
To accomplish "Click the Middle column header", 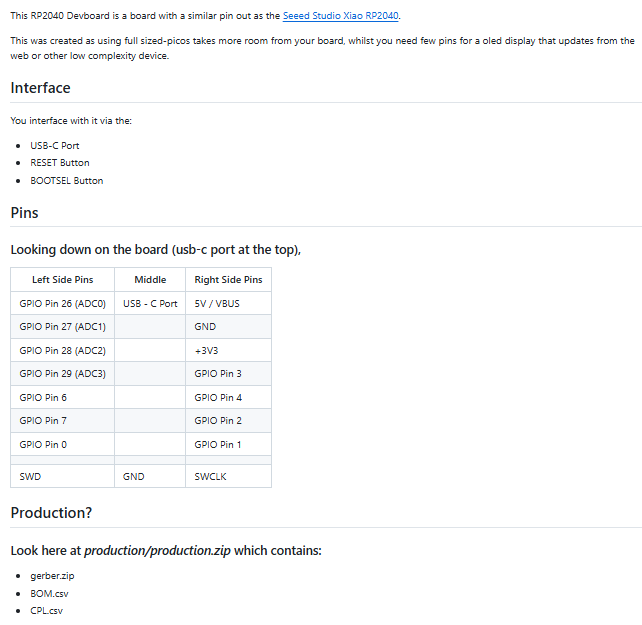I will (150, 280).
